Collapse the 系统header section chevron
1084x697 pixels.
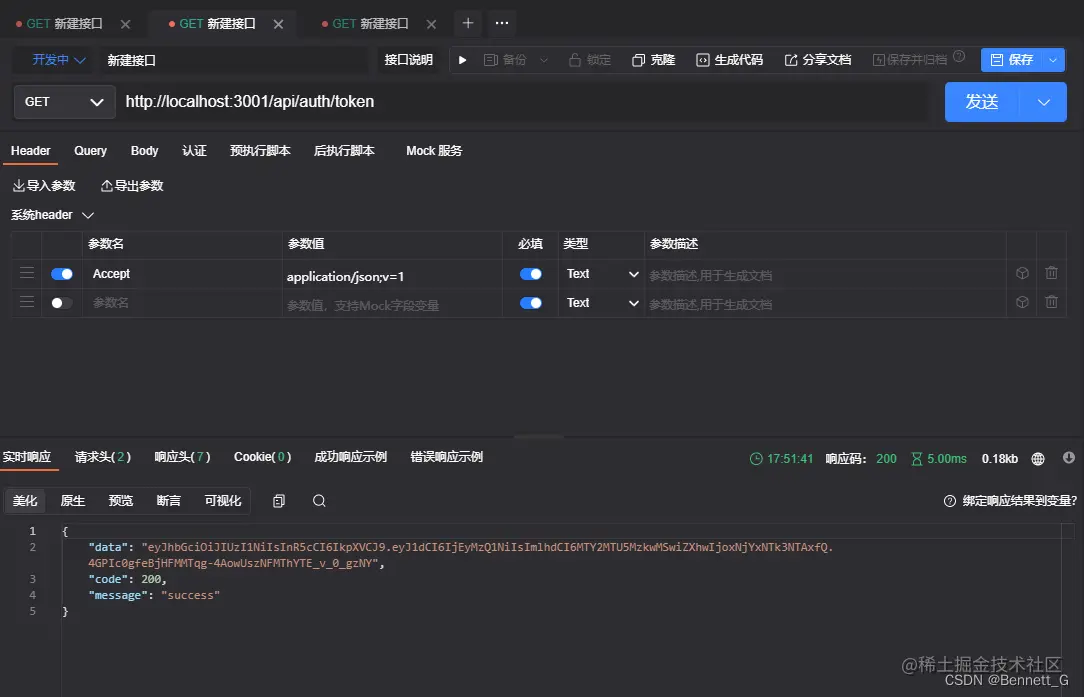coord(87,214)
